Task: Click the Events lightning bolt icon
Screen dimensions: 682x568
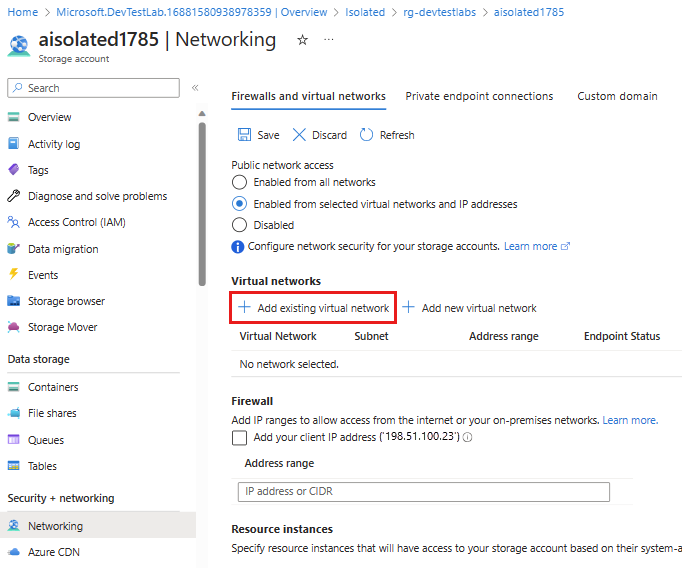Action: [13, 274]
